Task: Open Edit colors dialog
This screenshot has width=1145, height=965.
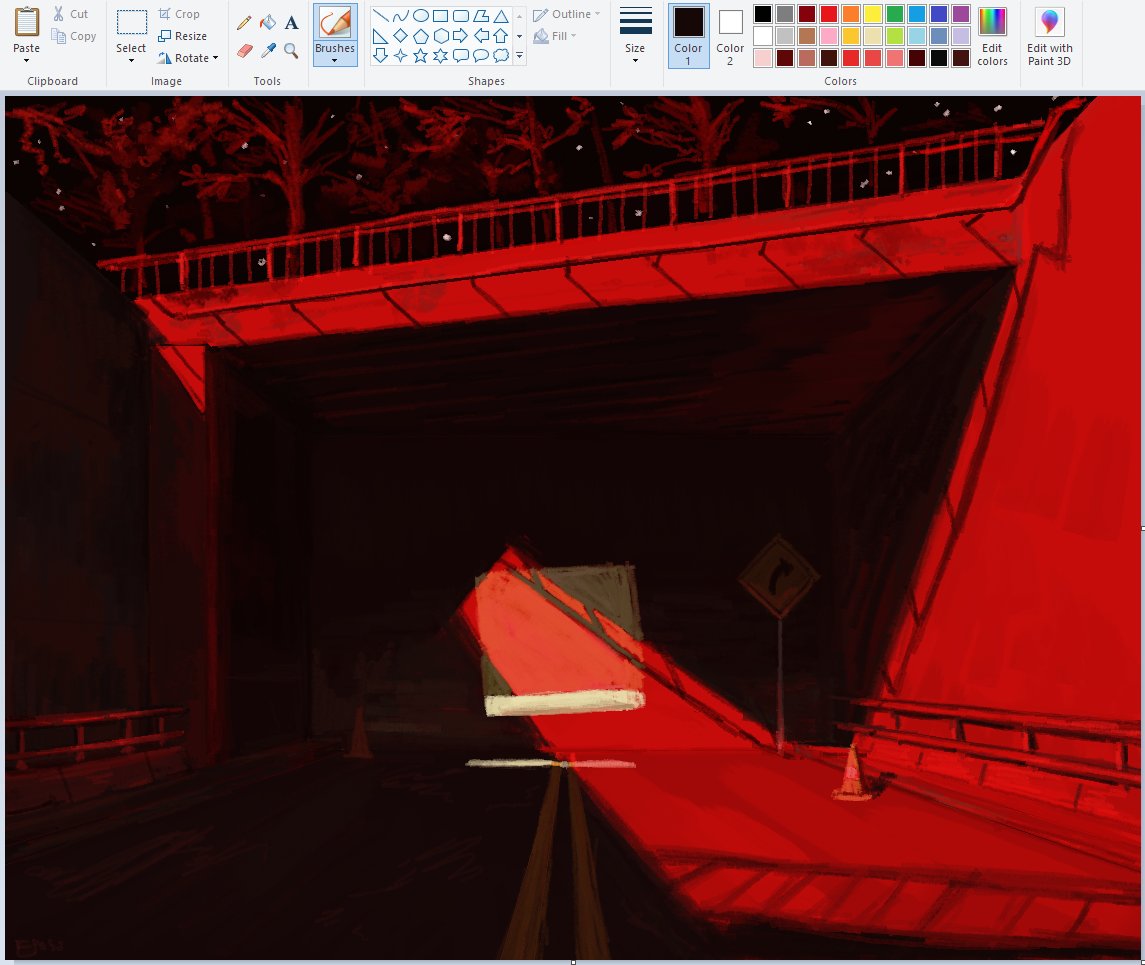Action: point(992,36)
